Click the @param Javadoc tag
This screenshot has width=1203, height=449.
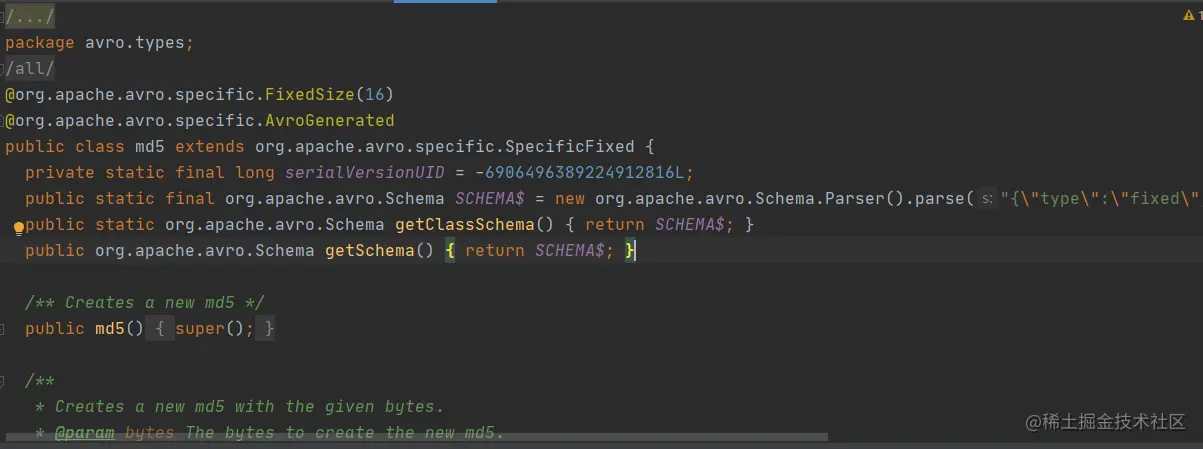(85, 433)
